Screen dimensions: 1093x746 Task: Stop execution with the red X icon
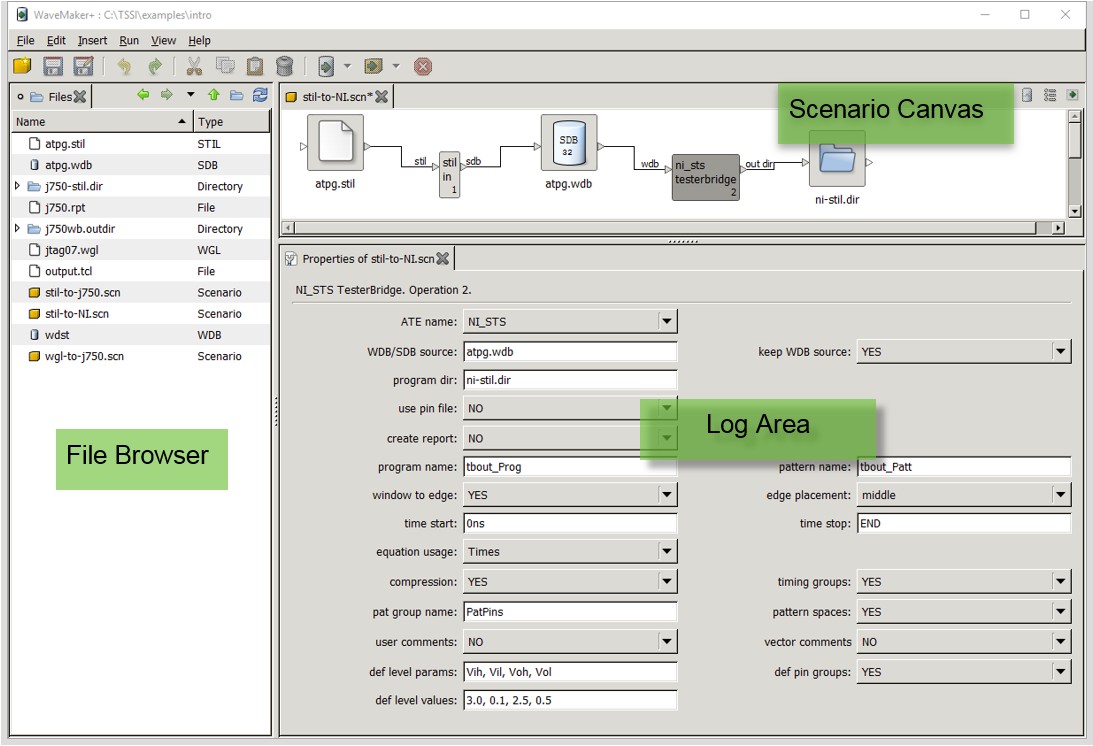[x=422, y=66]
